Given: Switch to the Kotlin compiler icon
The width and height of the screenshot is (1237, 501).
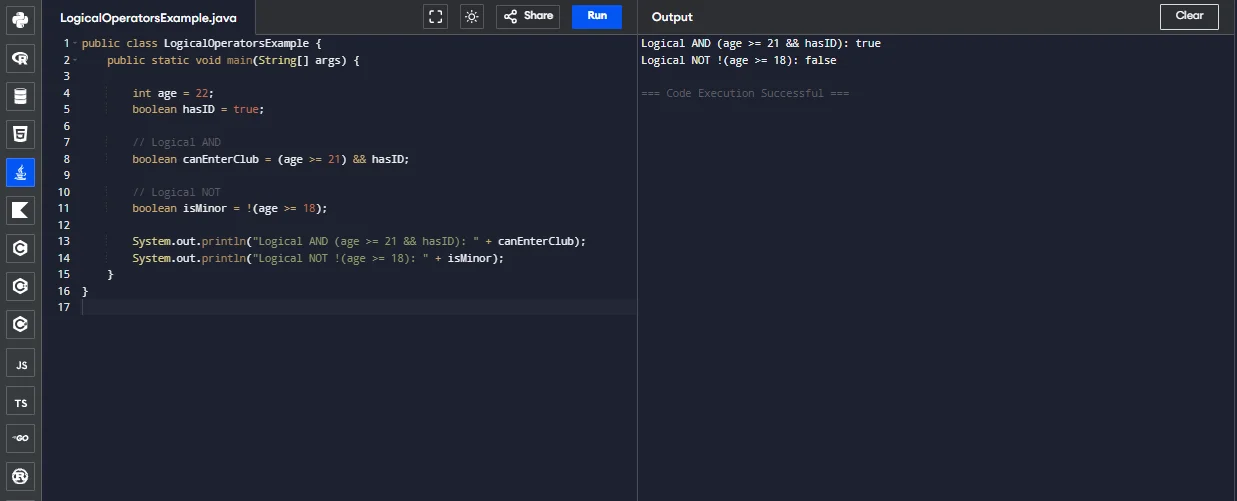Looking at the screenshot, I should (20, 210).
